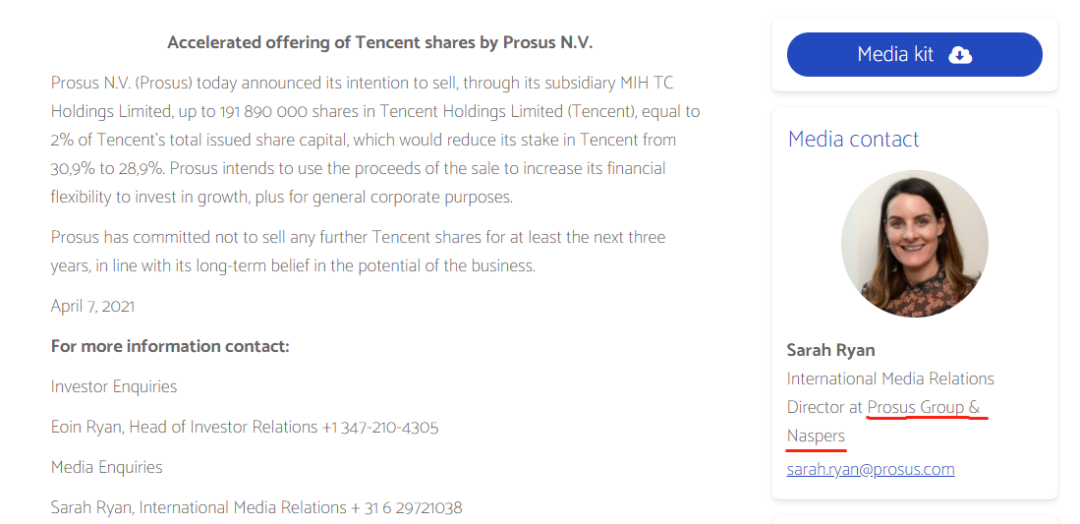Click the "Accelerated offering of Tencent shares" headline

(x=379, y=43)
